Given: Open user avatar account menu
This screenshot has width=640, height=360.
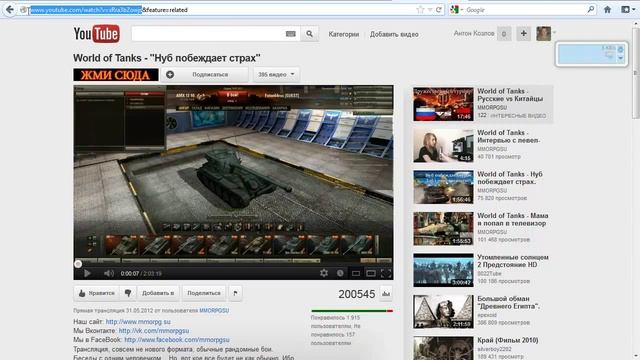Looking at the screenshot, I should click(x=544, y=33).
